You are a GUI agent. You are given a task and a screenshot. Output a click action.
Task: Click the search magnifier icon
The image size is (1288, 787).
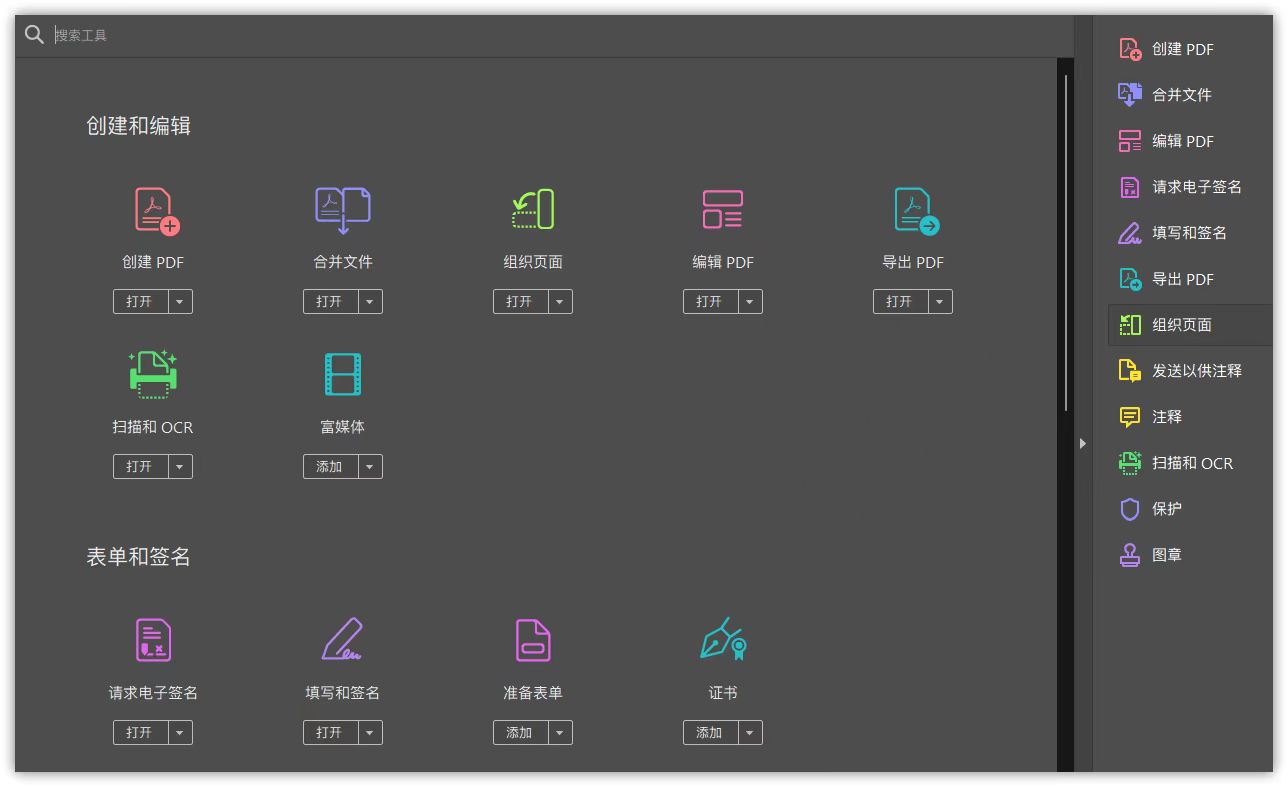[x=34, y=35]
